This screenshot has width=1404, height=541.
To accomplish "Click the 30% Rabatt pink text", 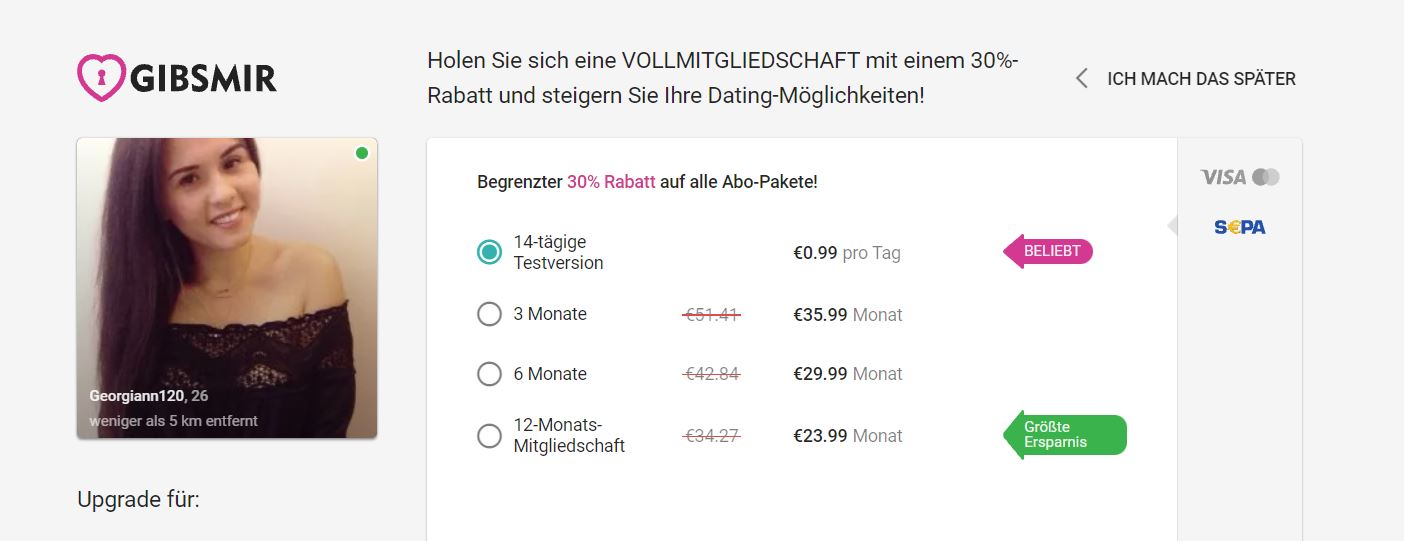I will pos(611,182).
